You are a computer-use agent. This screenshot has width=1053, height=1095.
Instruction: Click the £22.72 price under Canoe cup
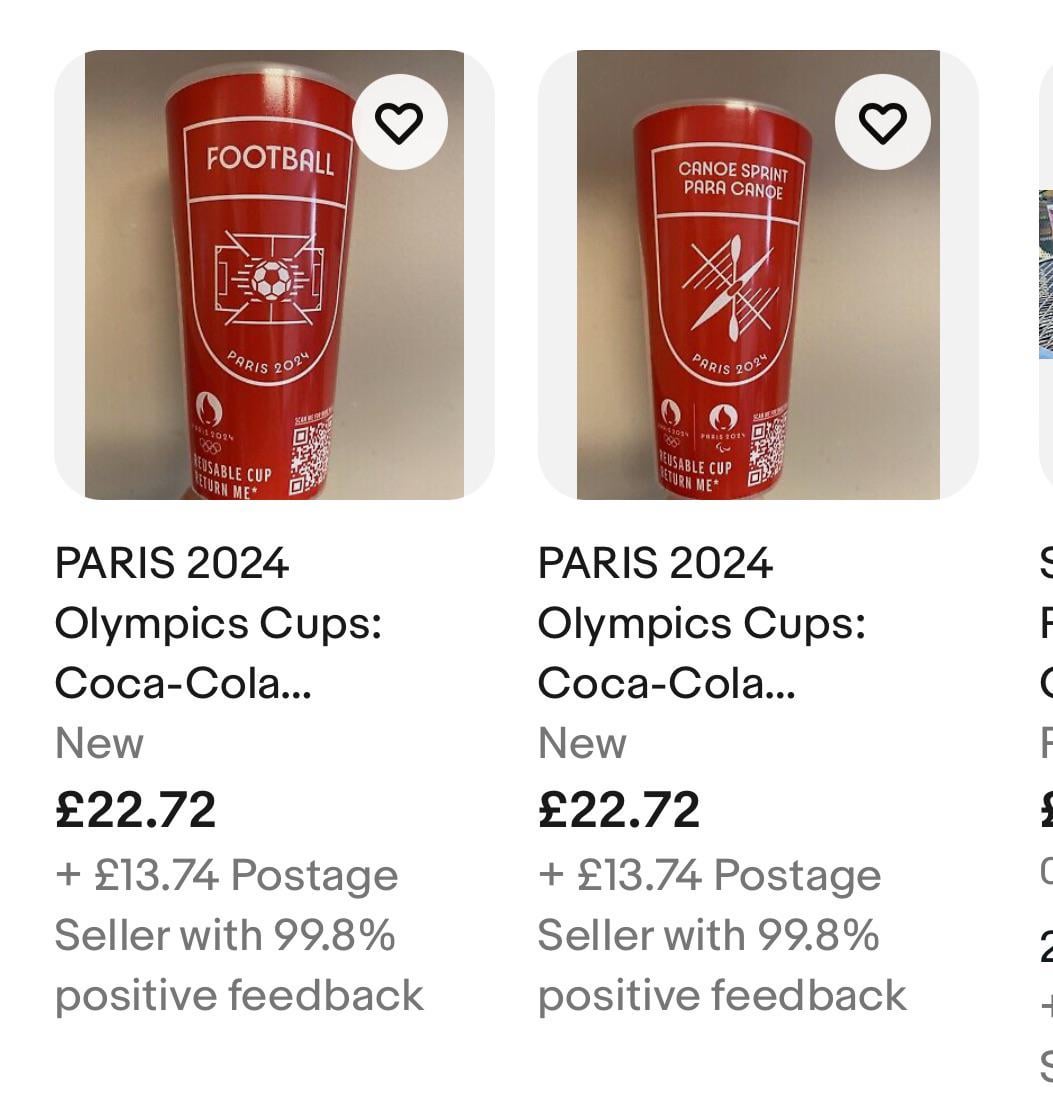coord(618,809)
